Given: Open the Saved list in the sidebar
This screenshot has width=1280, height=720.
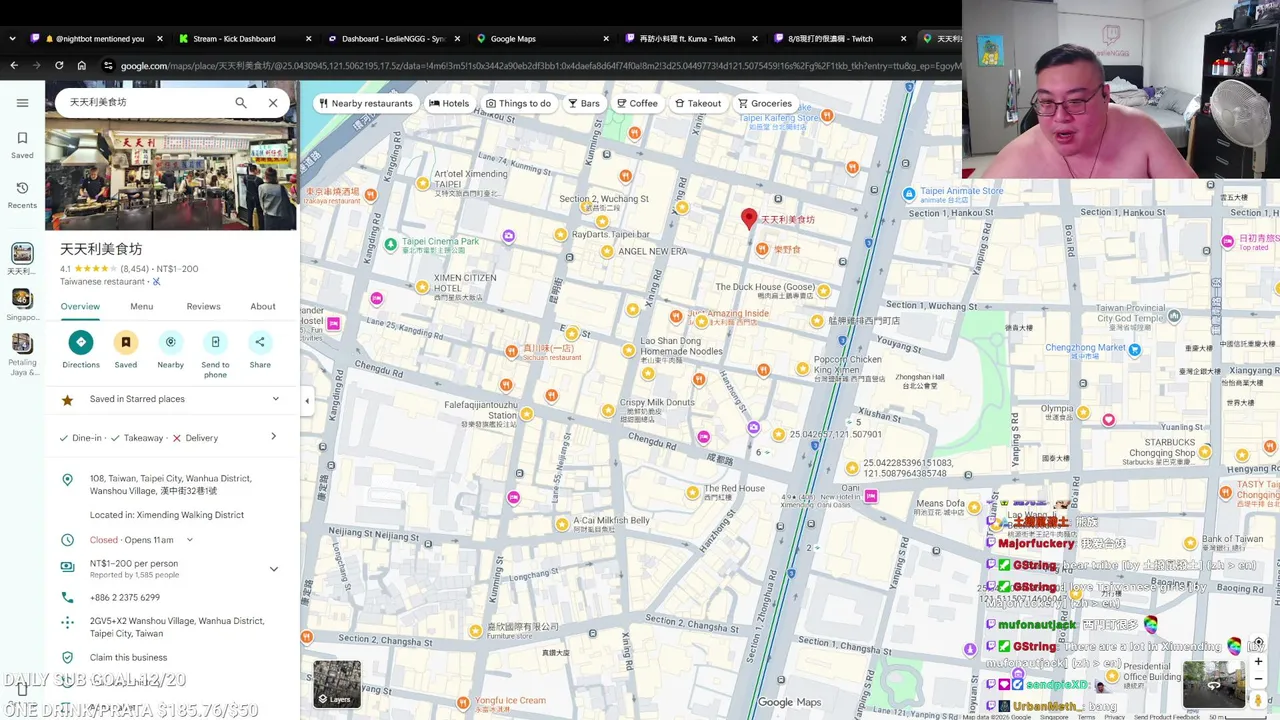Looking at the screenshot, I should point(22,145).
